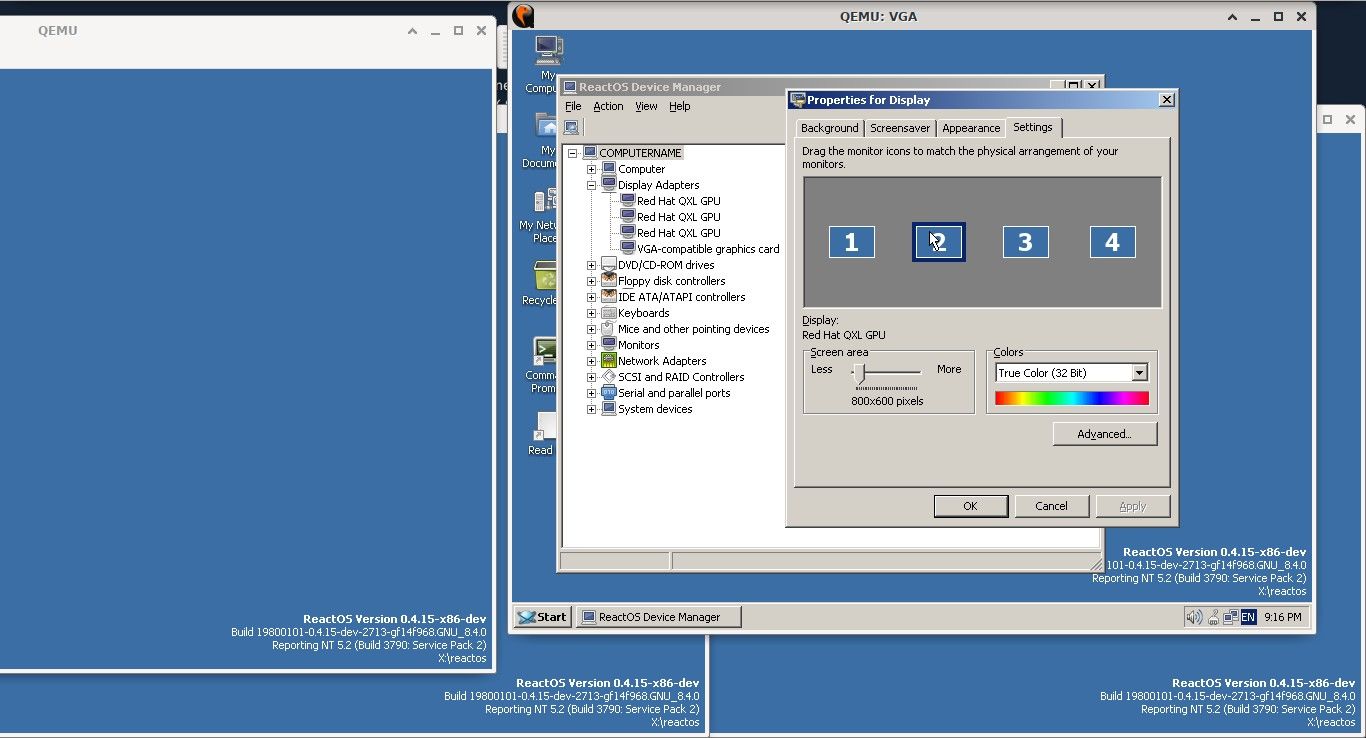Image resolution: width=1366 pixels, height=738 pixels.
Task: Open the Action menu in Device Manager
Action: (x=608, y=106)
